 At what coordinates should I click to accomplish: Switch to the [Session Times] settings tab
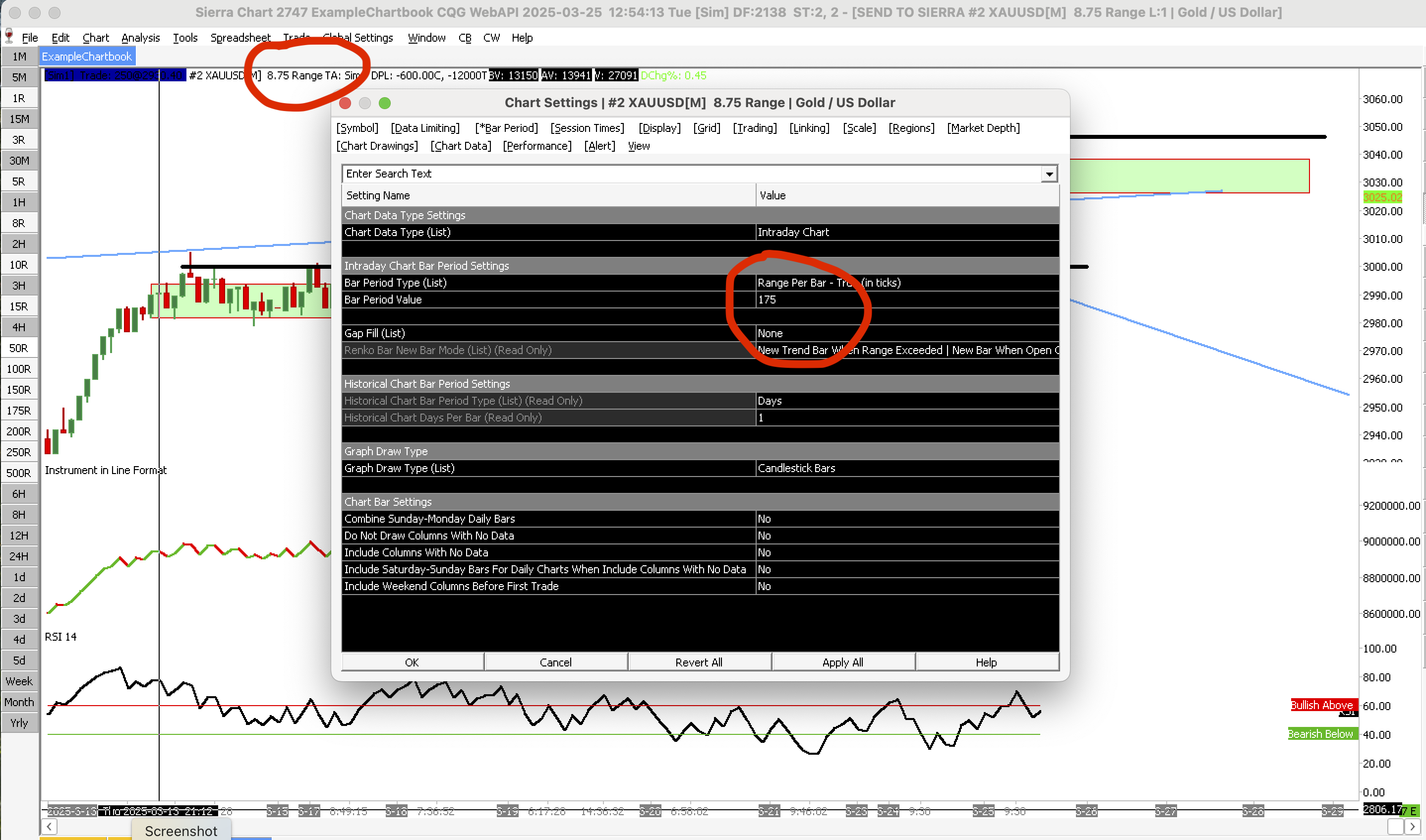[587, 128]
